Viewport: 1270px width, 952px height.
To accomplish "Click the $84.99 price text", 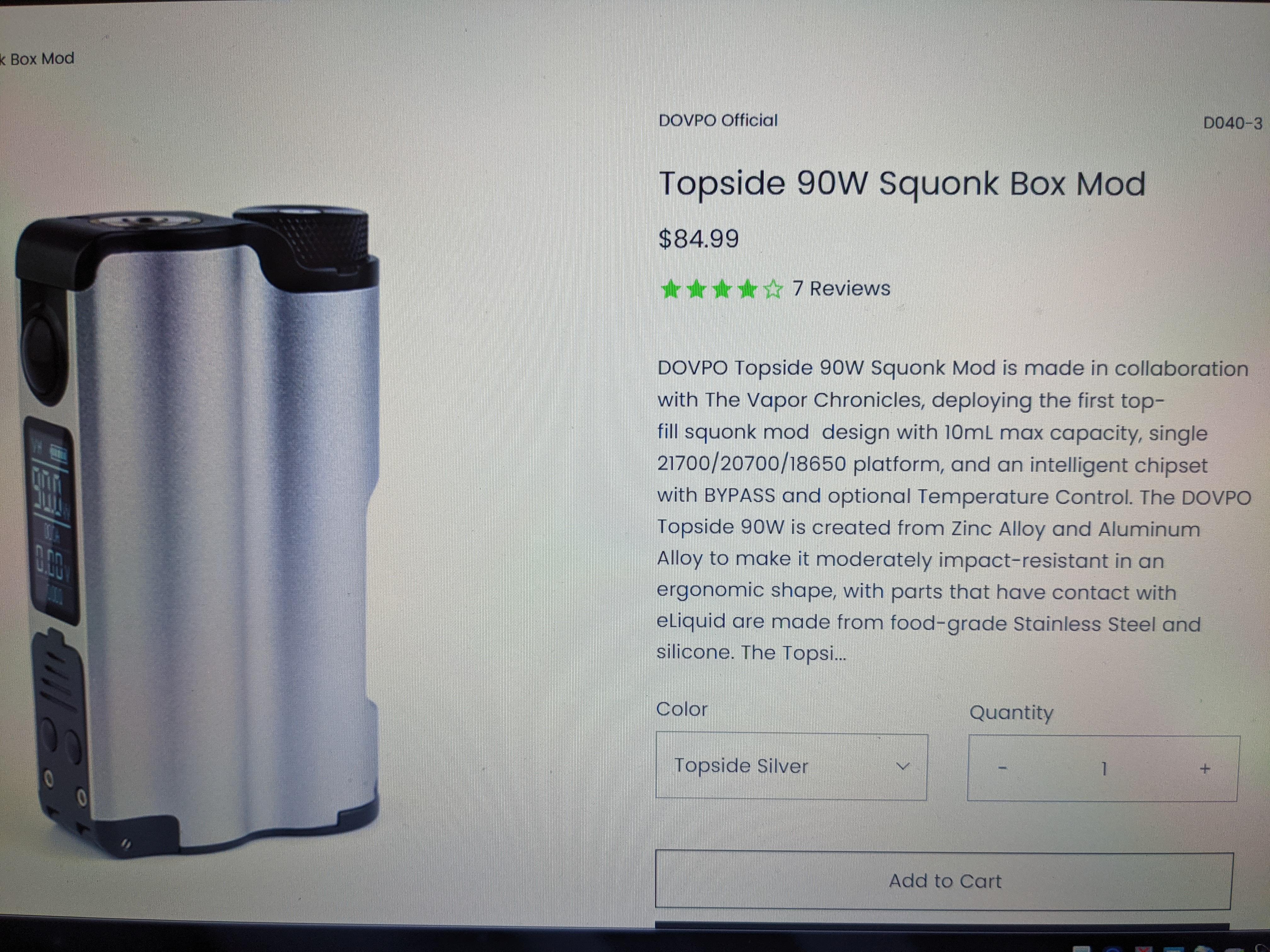I will [x=698, y=239].
